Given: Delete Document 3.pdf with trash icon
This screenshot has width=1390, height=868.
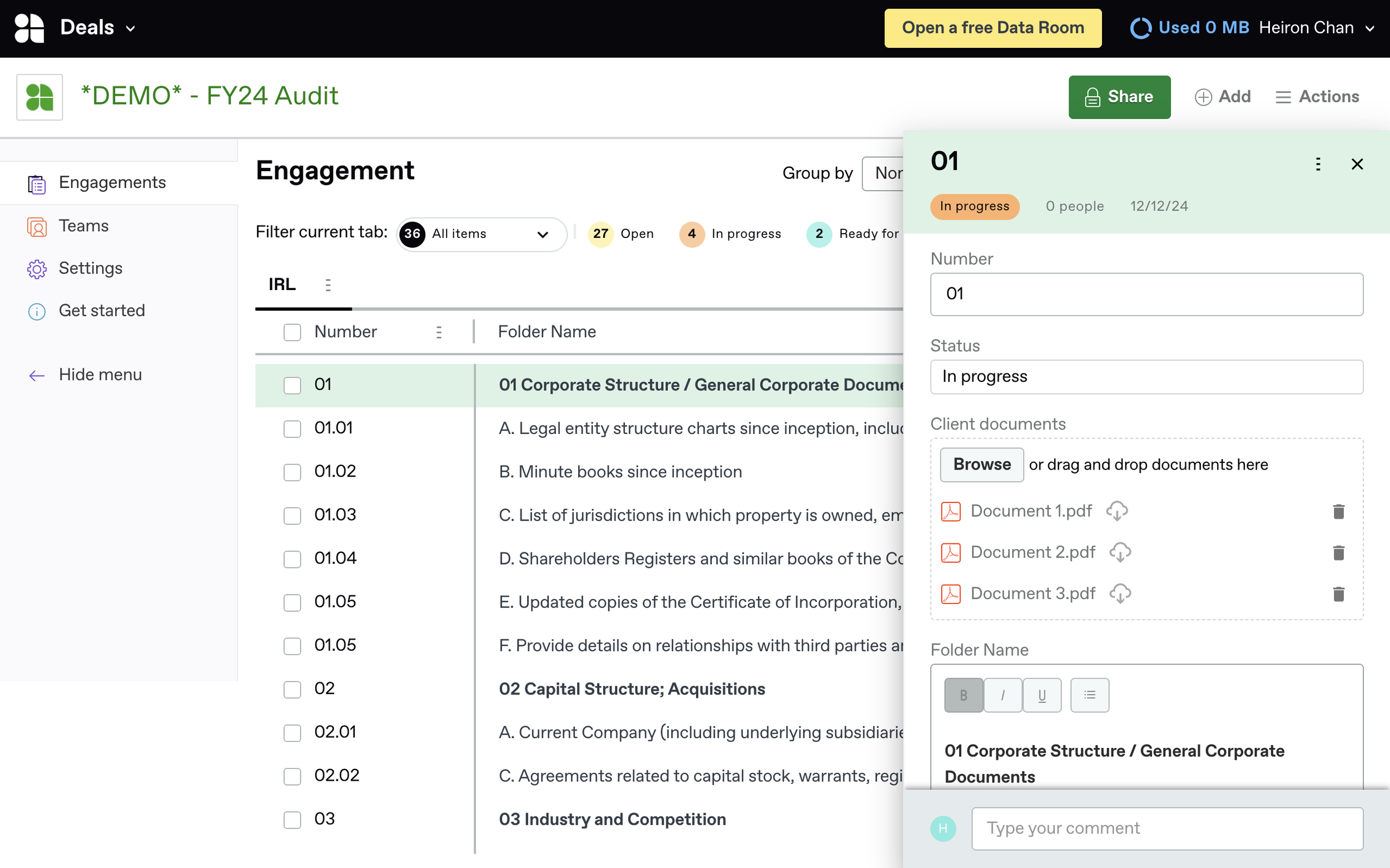Looking at the screenshot, I should [x=1338, y=593].
